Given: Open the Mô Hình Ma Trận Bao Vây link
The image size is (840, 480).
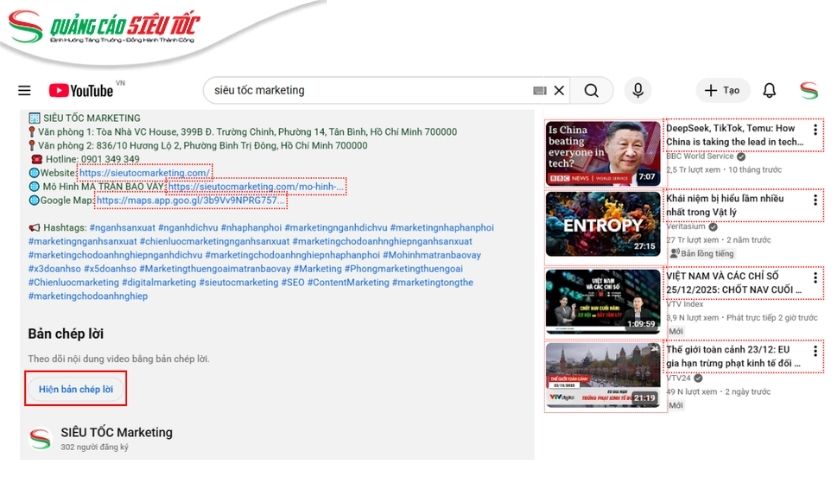Looking at the screenshot, I should pyautogui.click(x=256, y=186).
